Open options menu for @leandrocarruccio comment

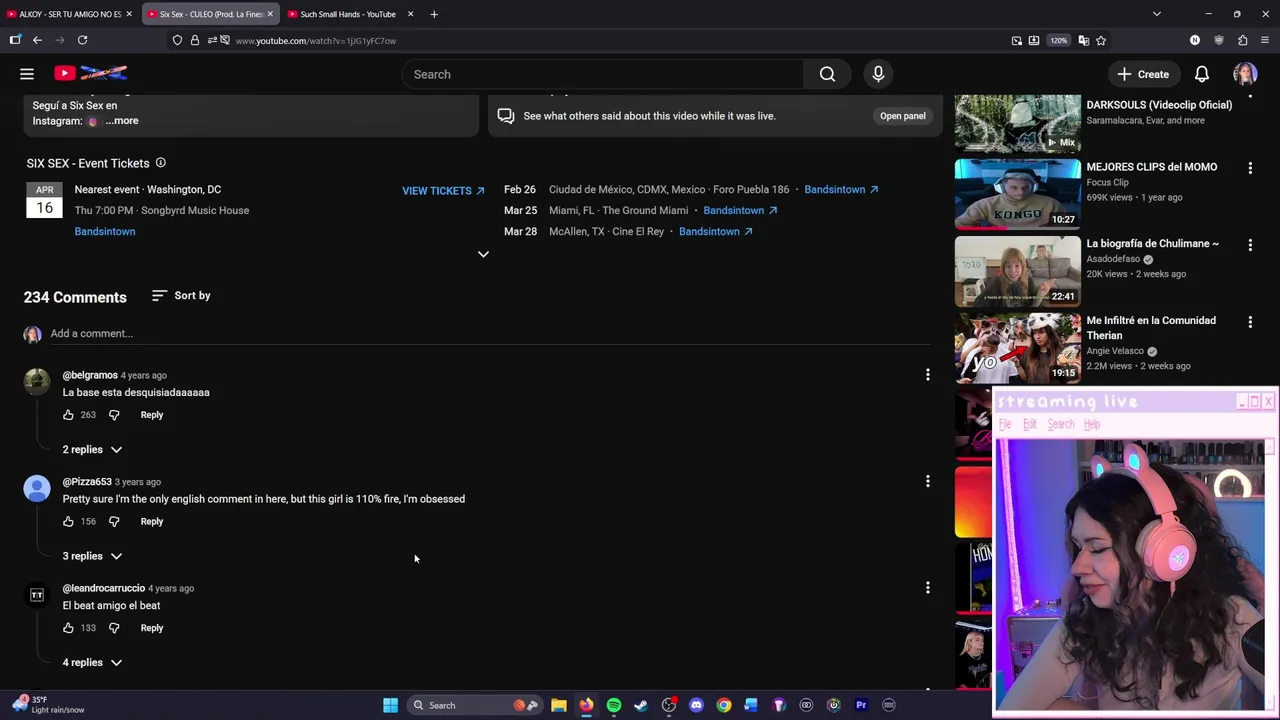pyautogui.click(x=927, y=588)
